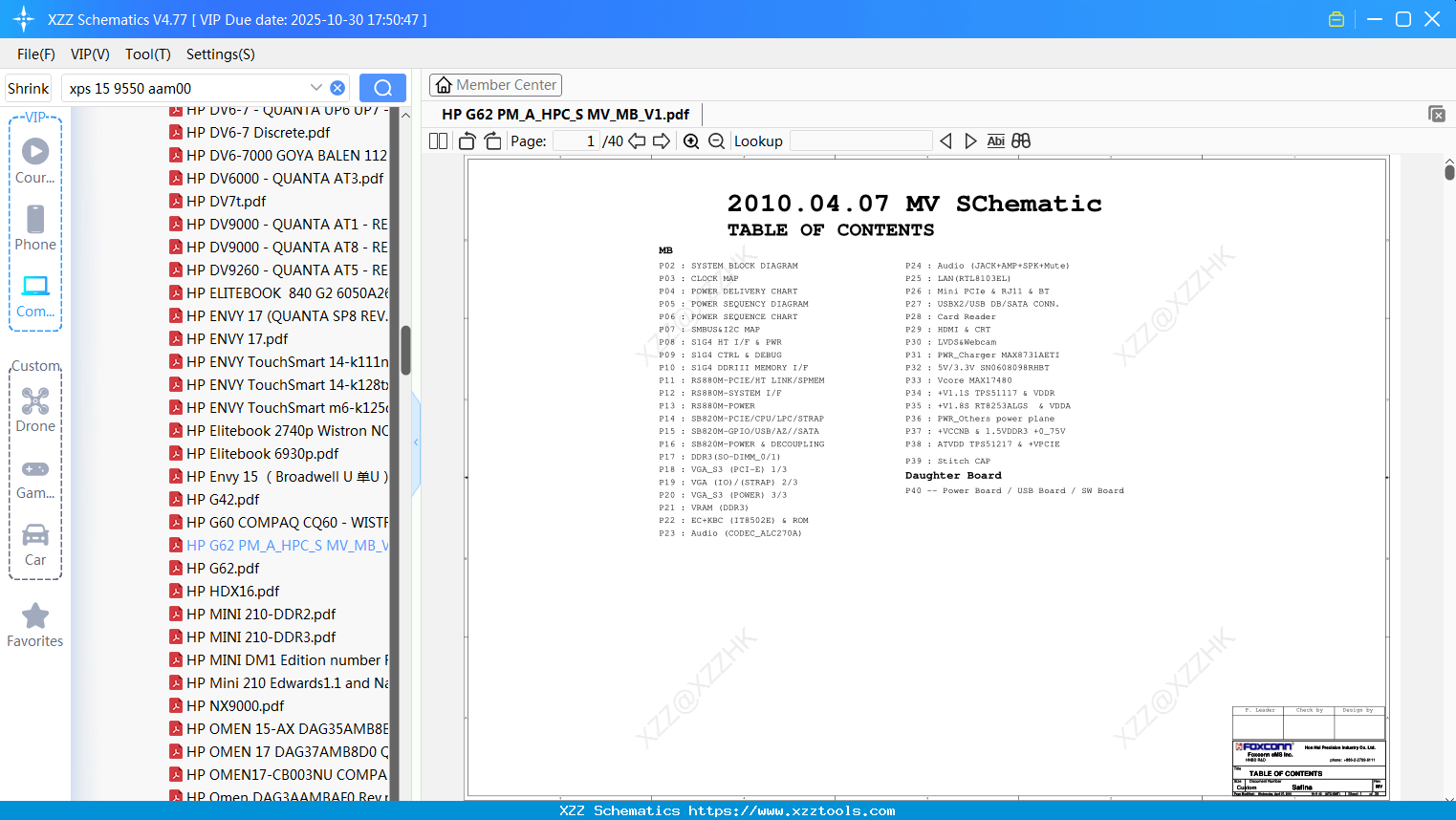Open Favorites in the sidebar
1456x820 pixels.
(x=35, y=625)
